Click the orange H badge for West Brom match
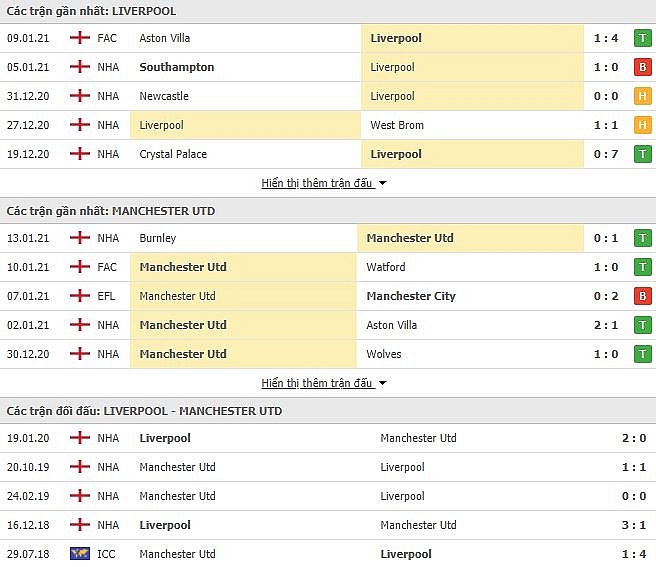Image resolution: width=656 pixels, height=567 pixels. (x=643, y=125)
